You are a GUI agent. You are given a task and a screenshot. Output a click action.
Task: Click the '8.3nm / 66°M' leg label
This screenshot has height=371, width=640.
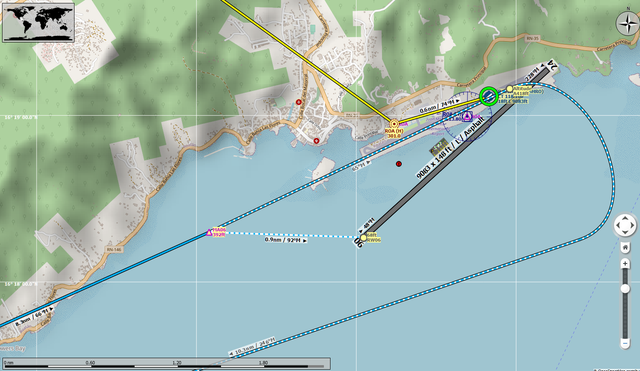pos(35,317)
